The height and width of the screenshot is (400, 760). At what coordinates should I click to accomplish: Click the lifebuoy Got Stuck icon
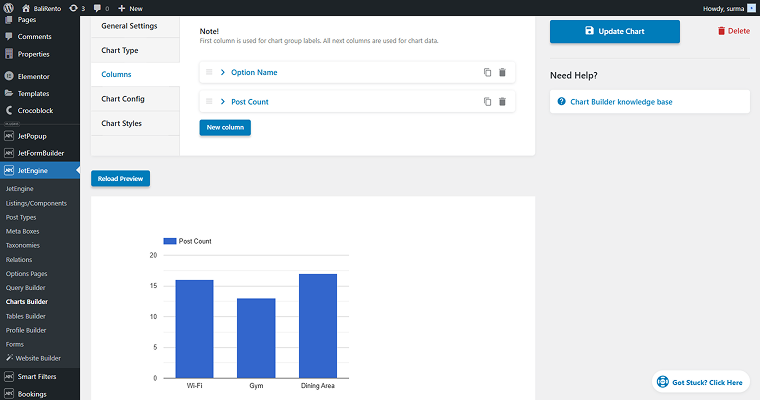pos(663,382)
